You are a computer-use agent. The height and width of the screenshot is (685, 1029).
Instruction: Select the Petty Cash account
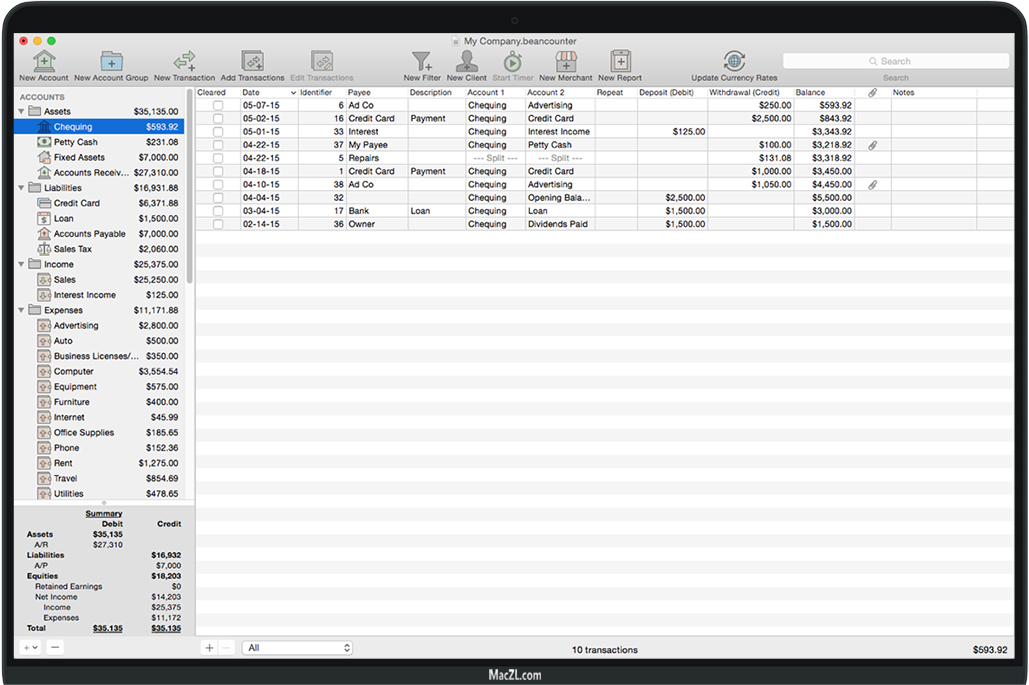pyautogui.click(x=76, y=142)
